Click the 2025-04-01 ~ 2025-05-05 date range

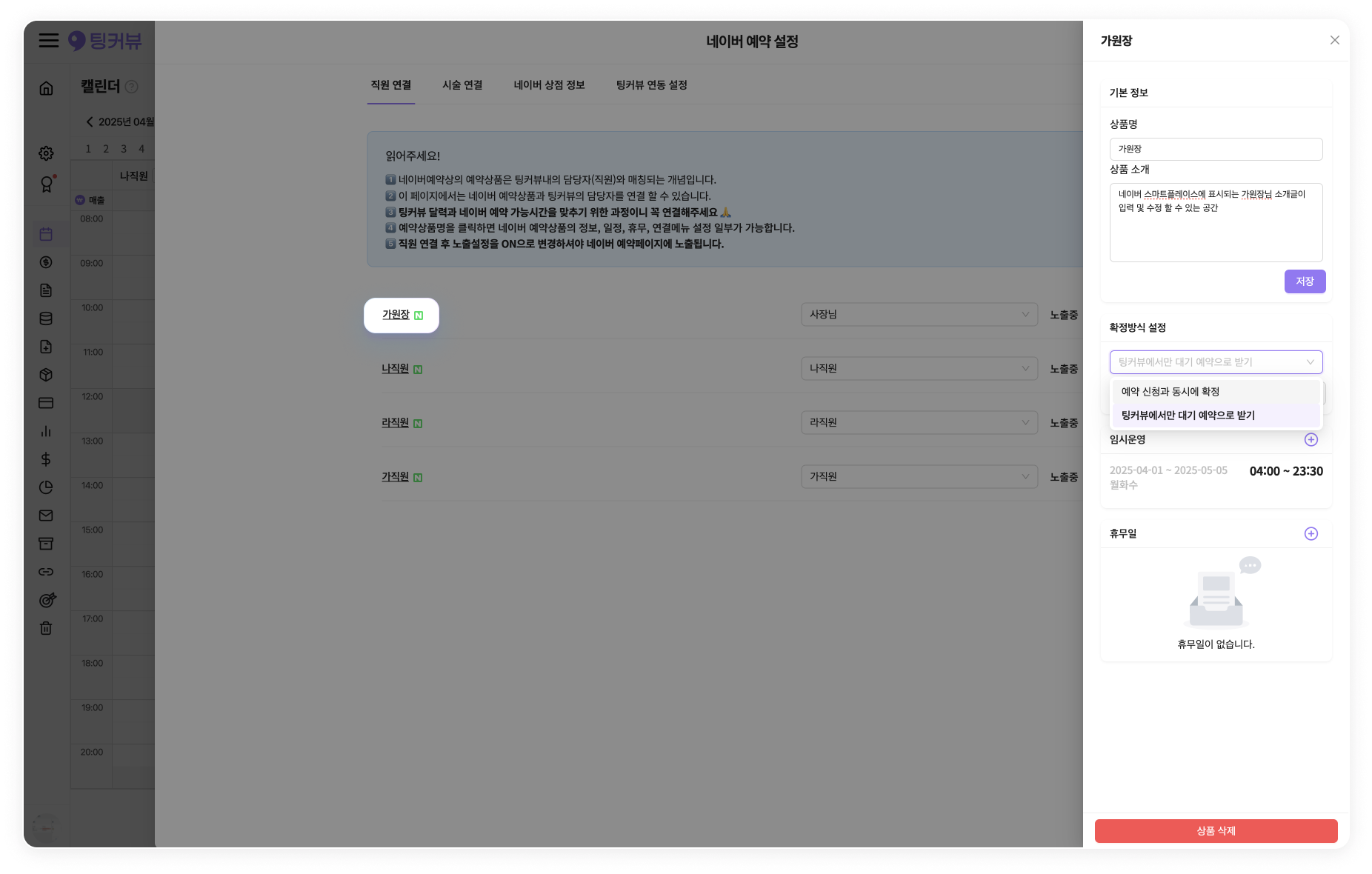click(1168, 470)
